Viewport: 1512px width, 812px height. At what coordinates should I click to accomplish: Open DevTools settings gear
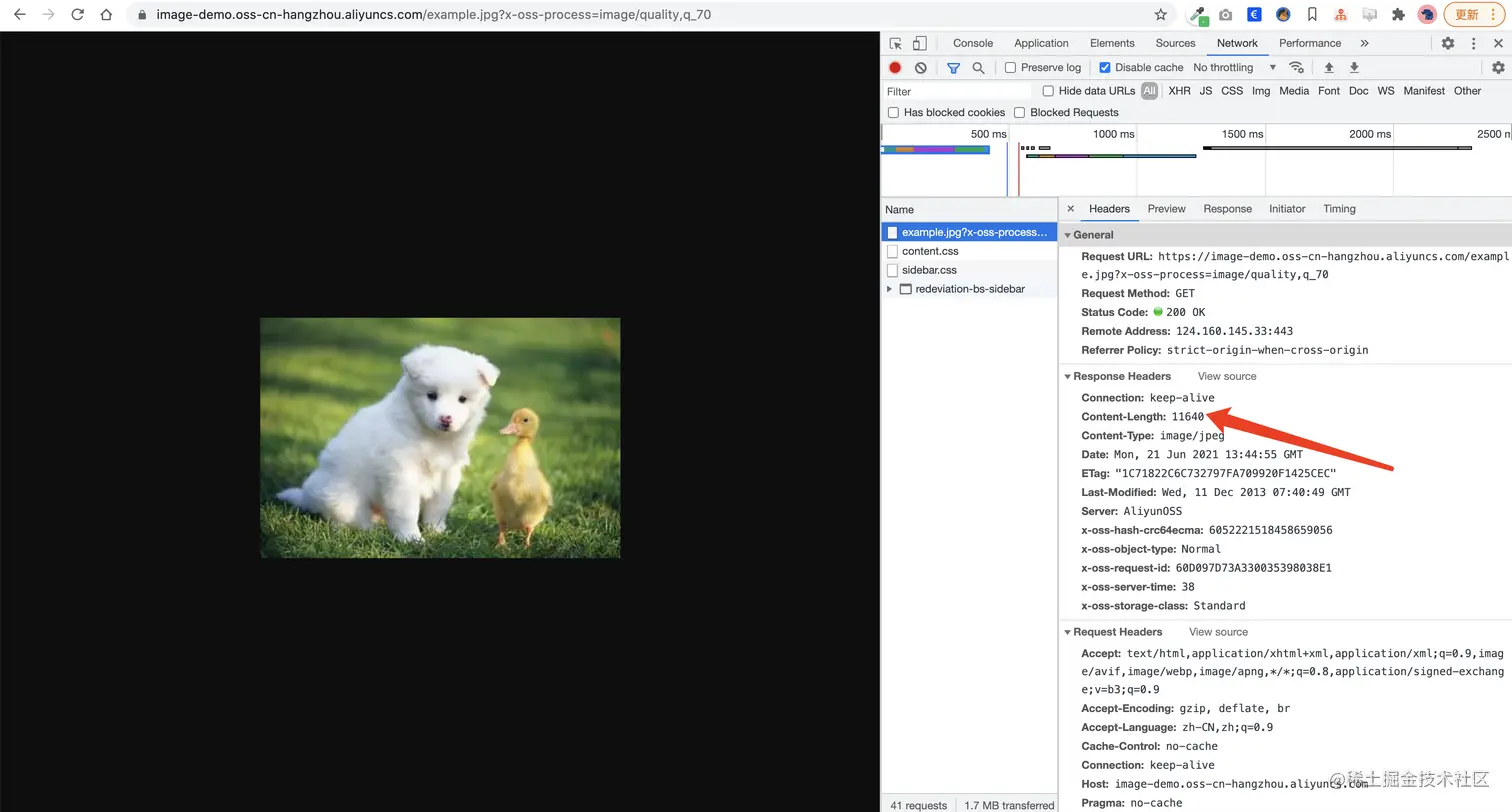tap(1447, 44)
